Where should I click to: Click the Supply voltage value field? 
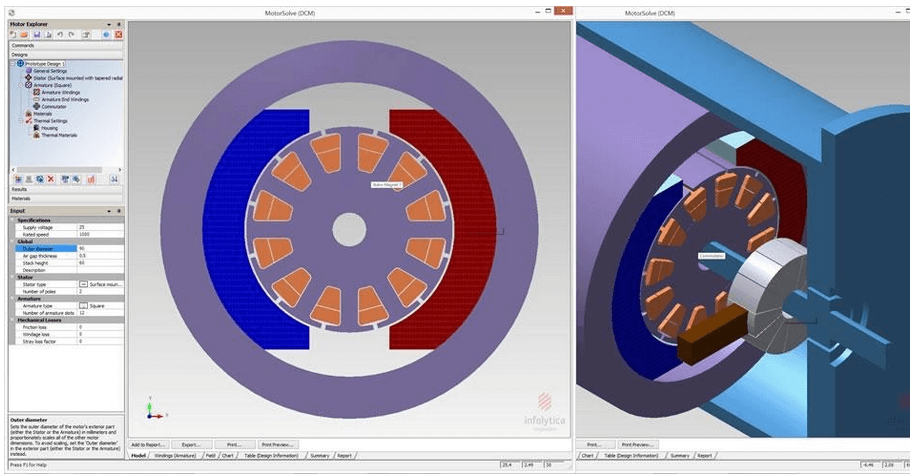coord(100,227)
